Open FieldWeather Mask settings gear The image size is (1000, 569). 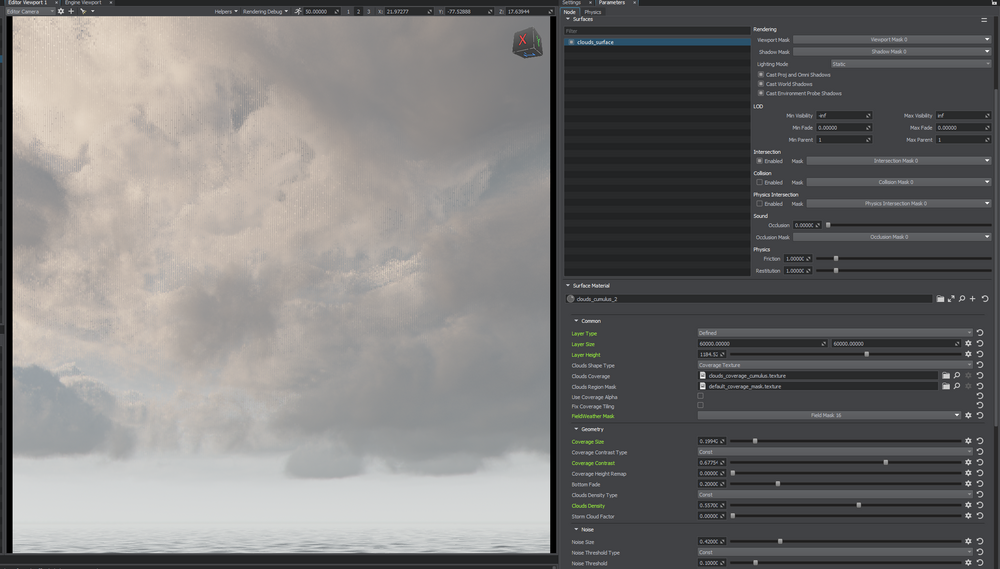(968, 415)
